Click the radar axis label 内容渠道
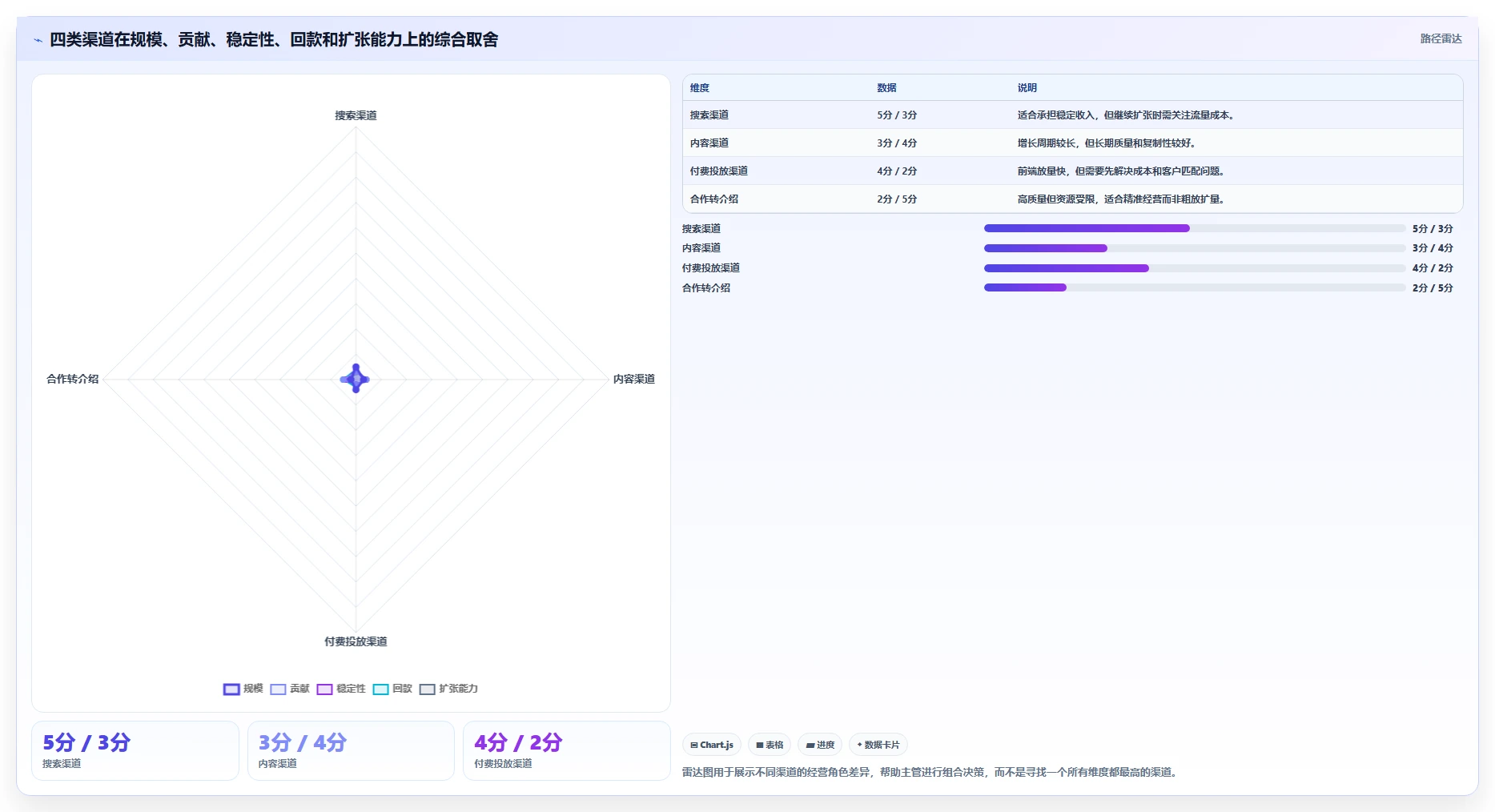The image size is (1495, 812). [x=634, y=379]
